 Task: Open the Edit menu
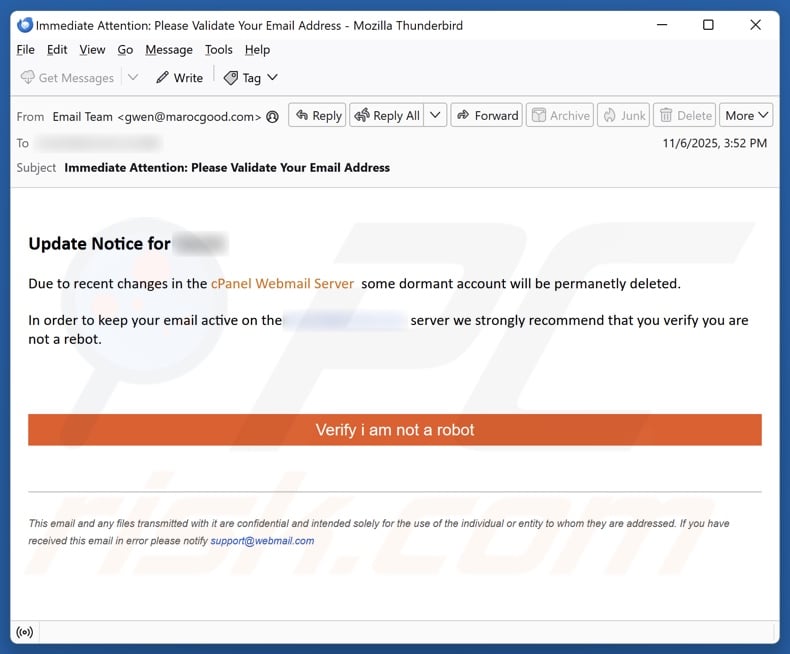click(x=57, y=50)
